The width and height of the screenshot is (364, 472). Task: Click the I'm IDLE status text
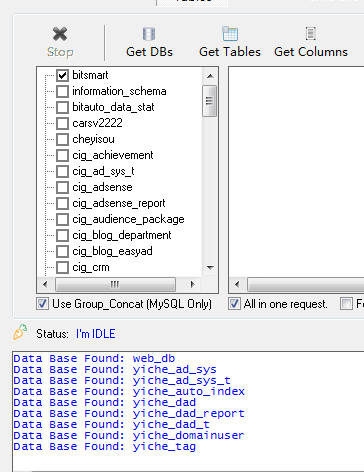pos(96,334)
